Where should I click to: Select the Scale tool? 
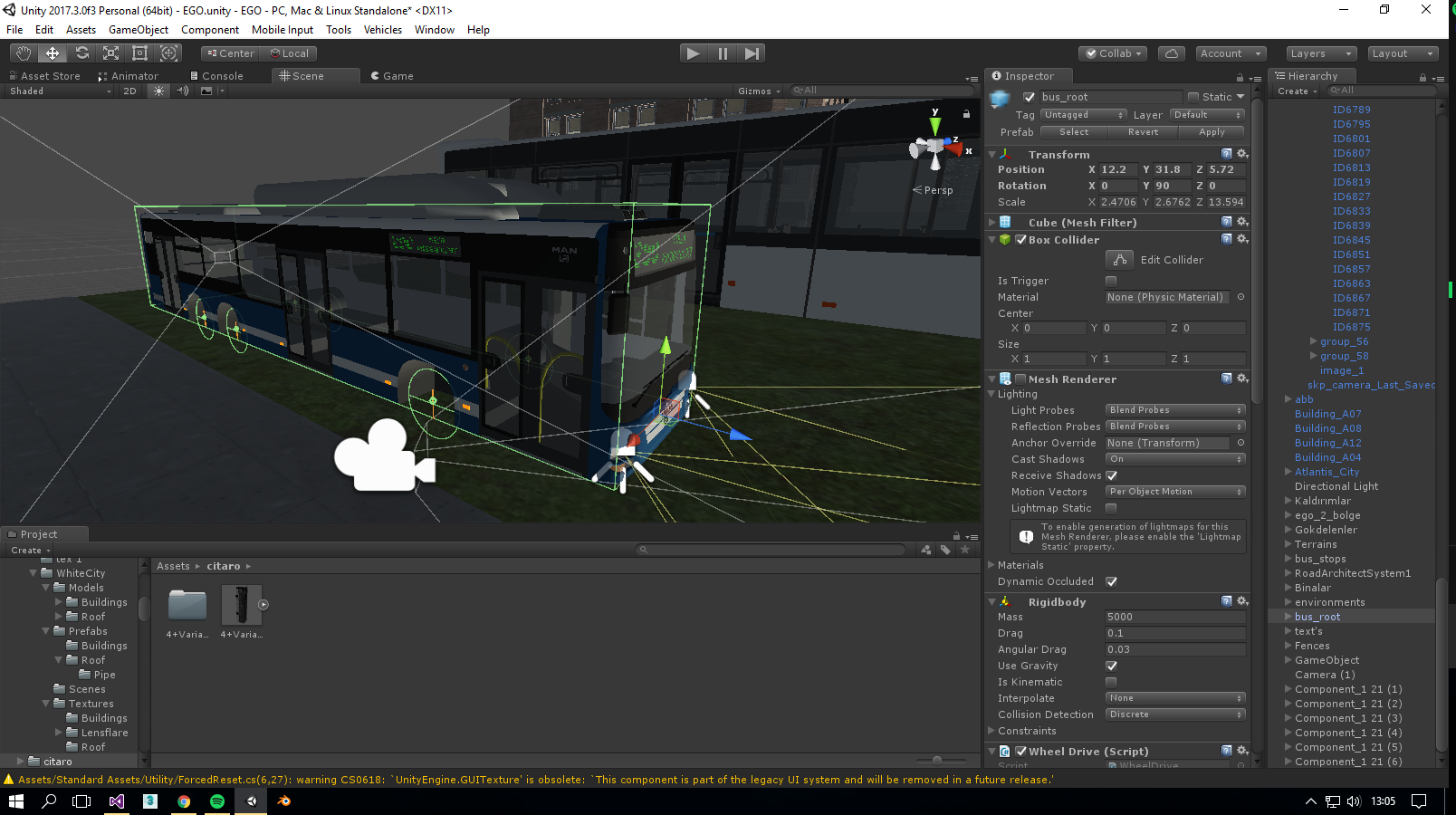[x=110, y=53]
